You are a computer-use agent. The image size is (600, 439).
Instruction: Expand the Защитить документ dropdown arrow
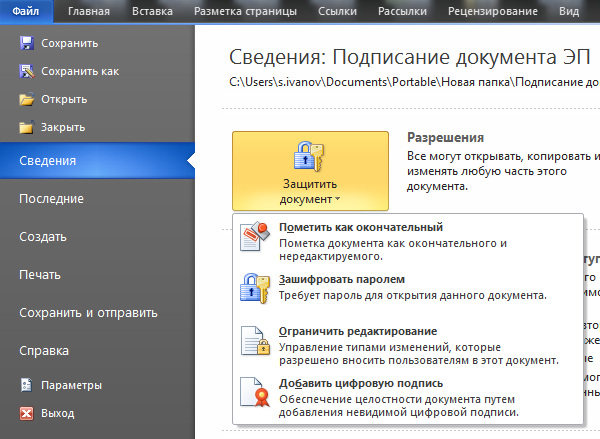(337, 199)
